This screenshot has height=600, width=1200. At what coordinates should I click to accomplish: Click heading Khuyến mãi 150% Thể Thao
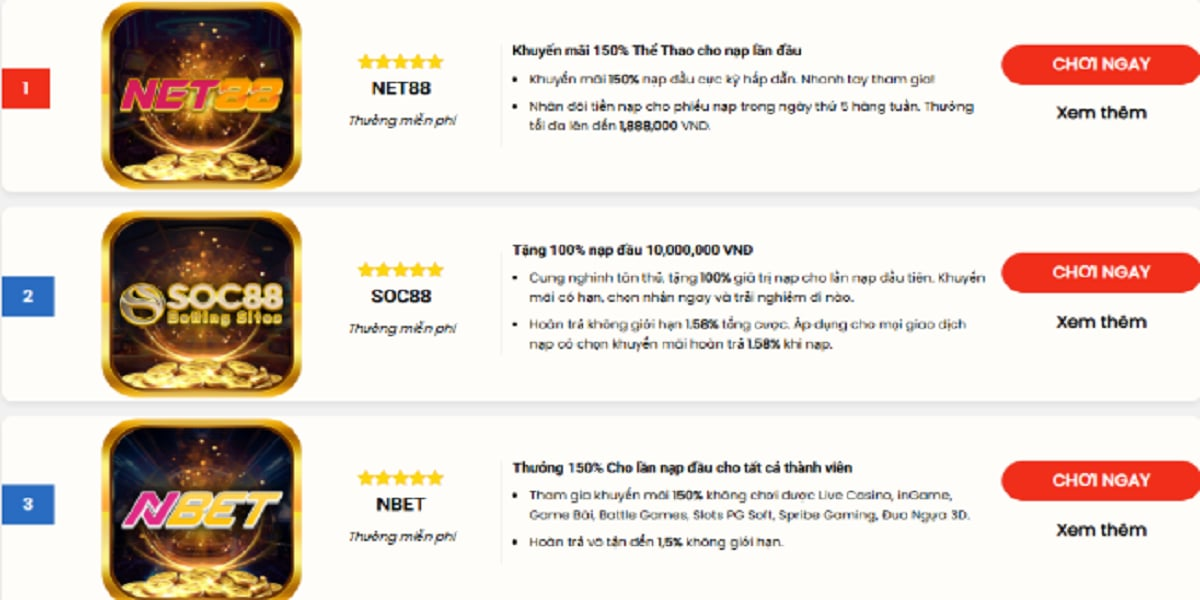[x=656, y=50]
